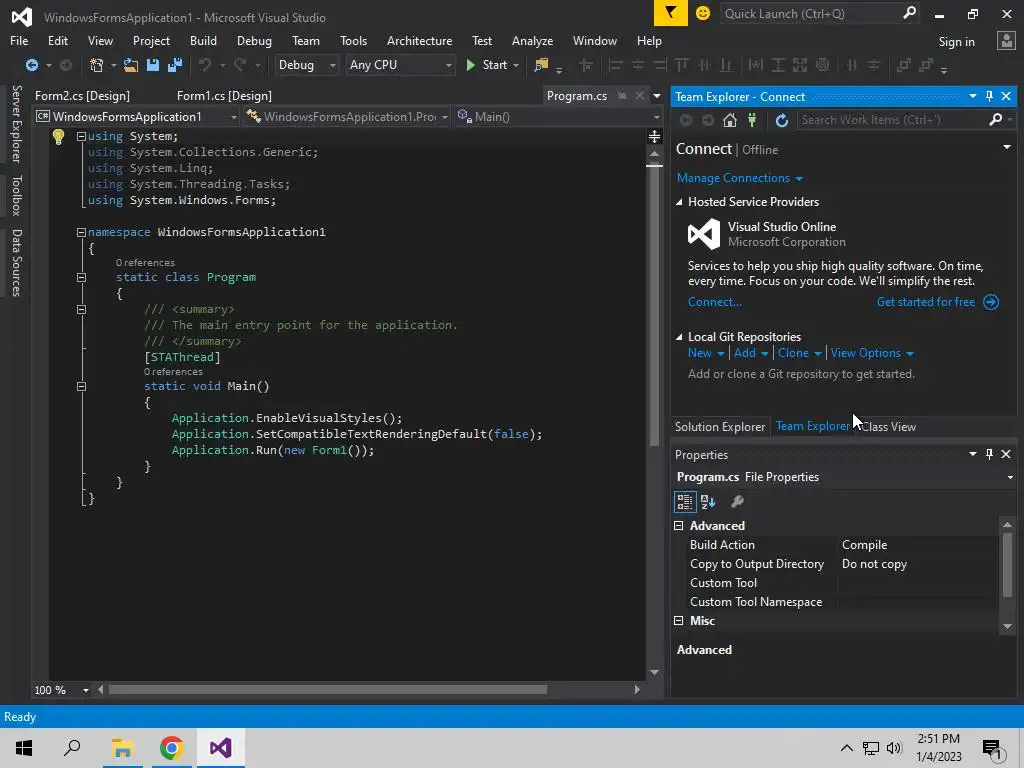The image size is (1024, 768).
Task: Click the Save All toolbar icon
Action: 175,65
